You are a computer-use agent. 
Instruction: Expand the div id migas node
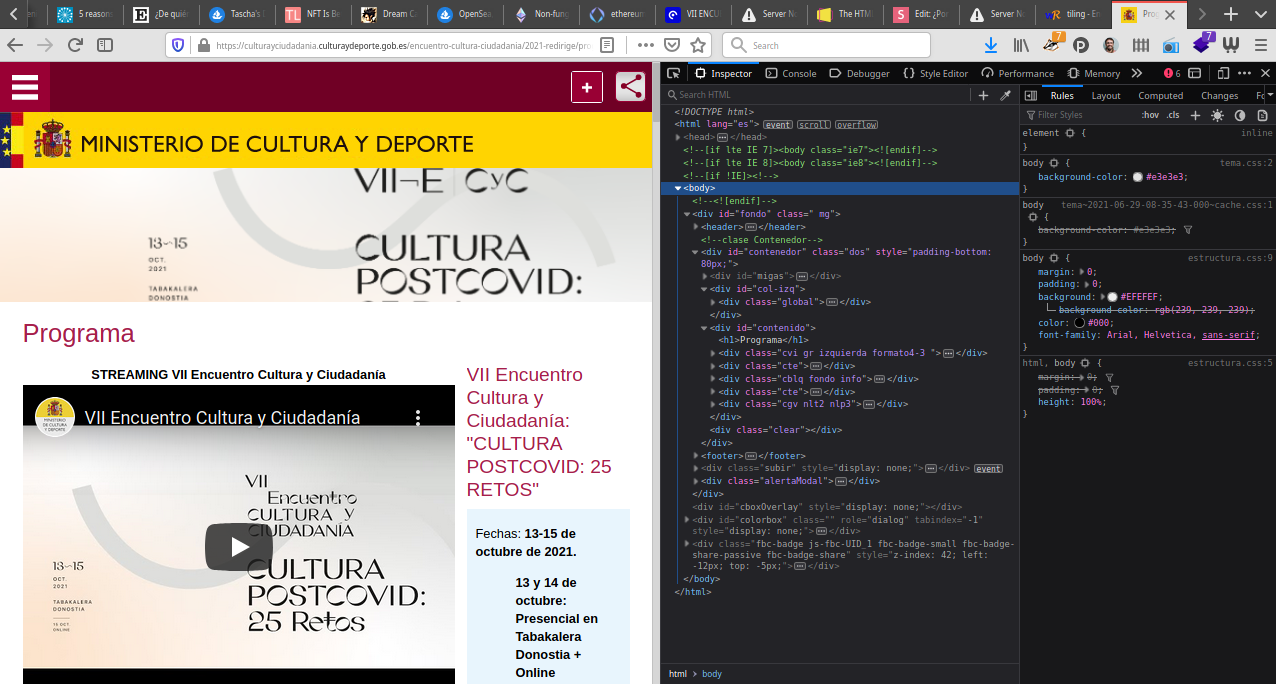(705, 276)
